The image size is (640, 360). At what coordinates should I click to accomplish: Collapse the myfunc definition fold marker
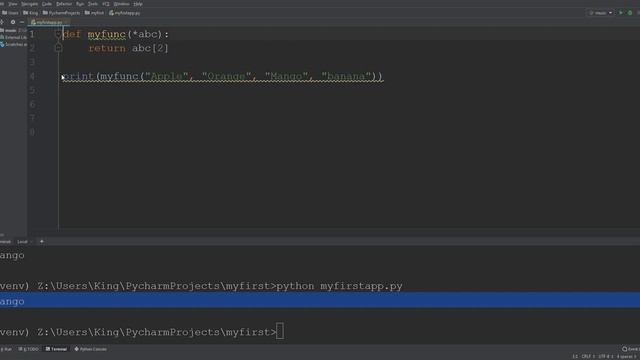58,34
